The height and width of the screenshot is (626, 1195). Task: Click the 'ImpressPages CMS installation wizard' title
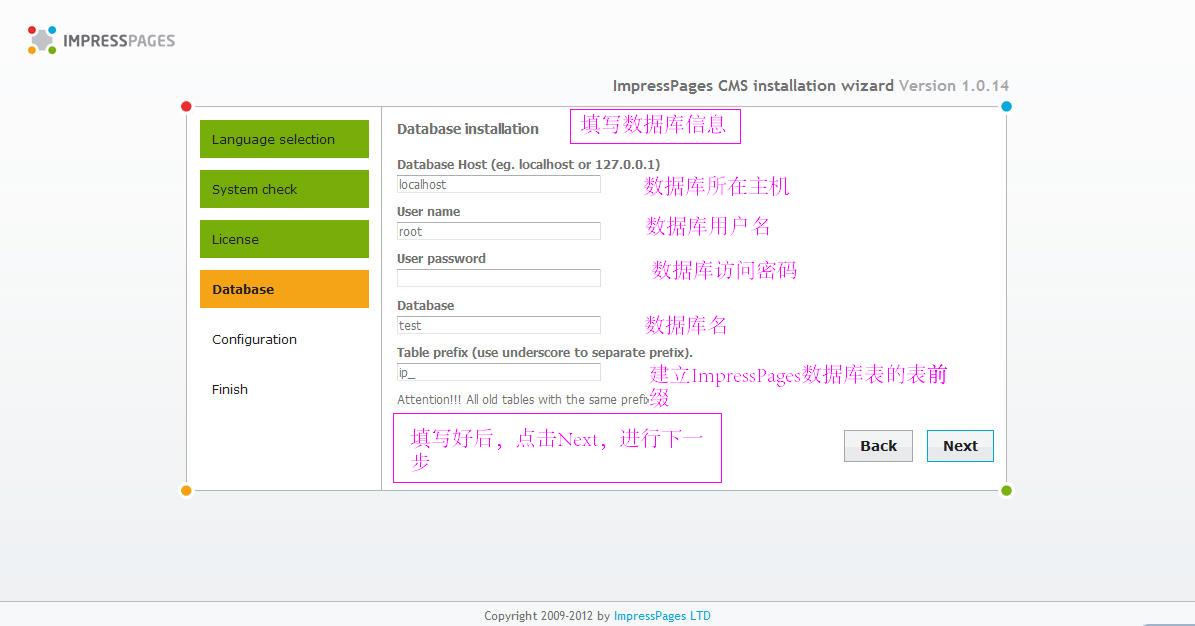(753, 85)
